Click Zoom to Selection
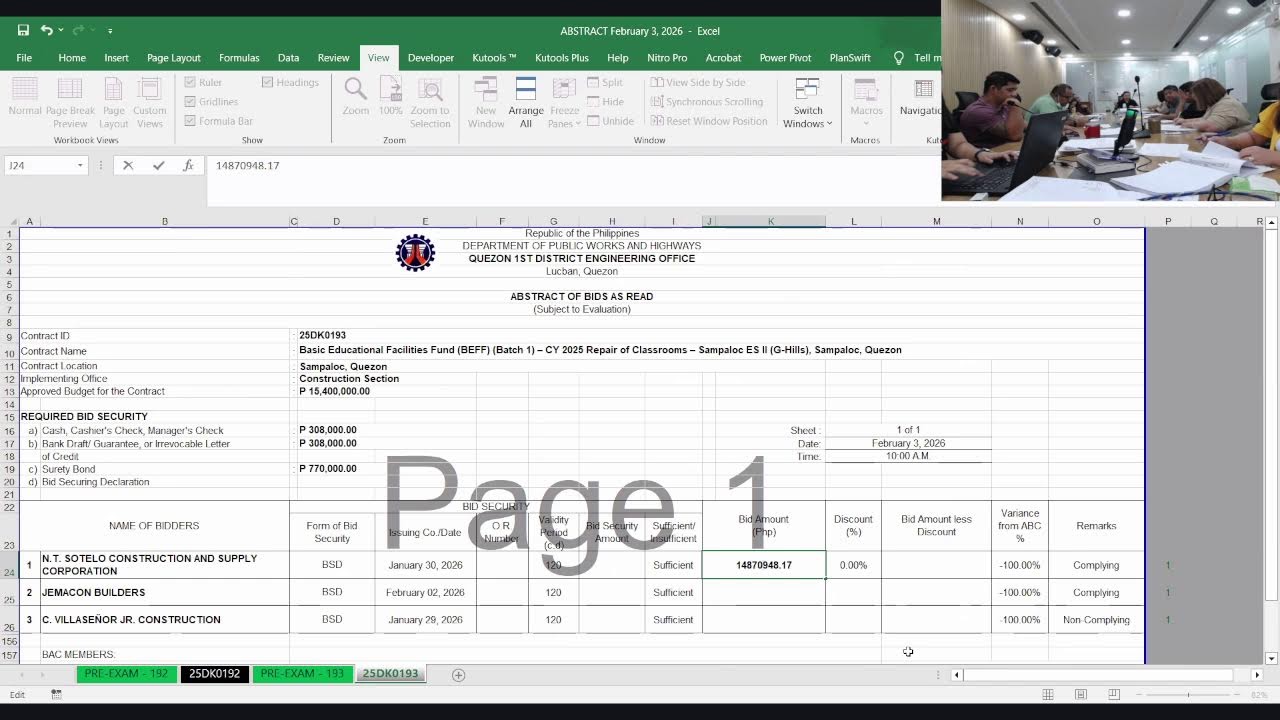 coord(430,103)
